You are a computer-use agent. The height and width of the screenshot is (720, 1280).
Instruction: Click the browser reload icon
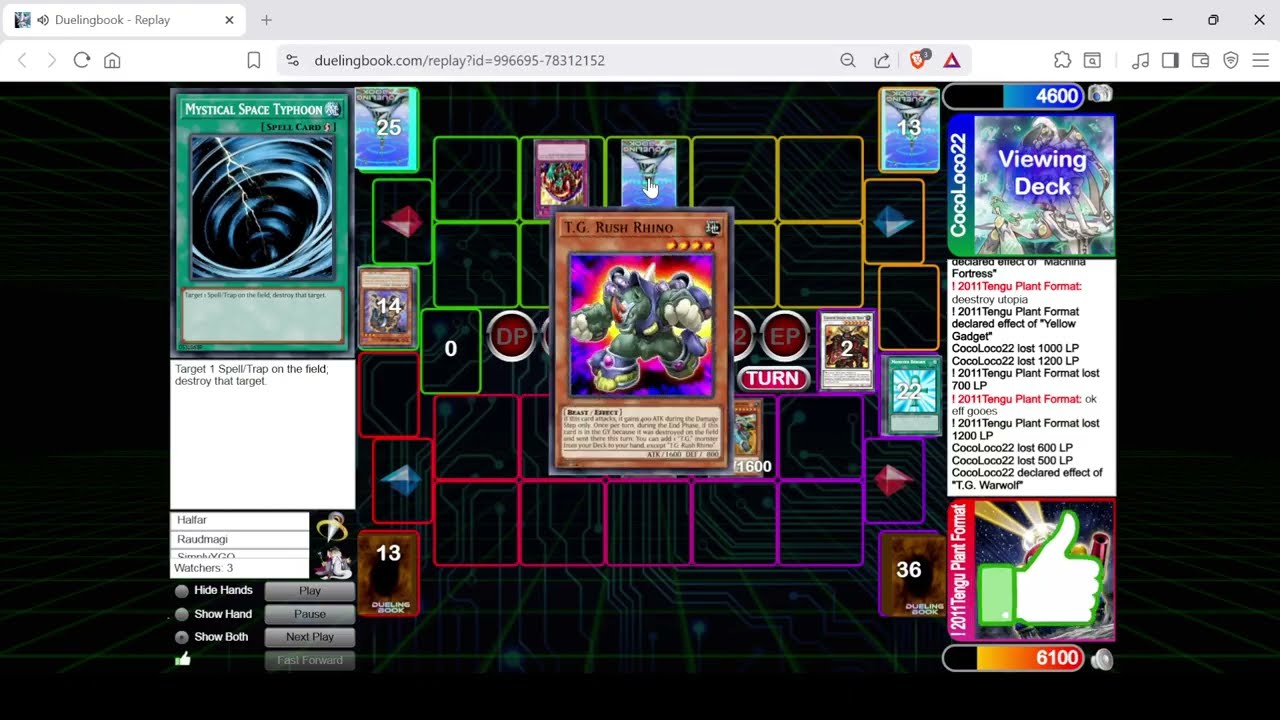pyautogui.click(x=82, y=61)
